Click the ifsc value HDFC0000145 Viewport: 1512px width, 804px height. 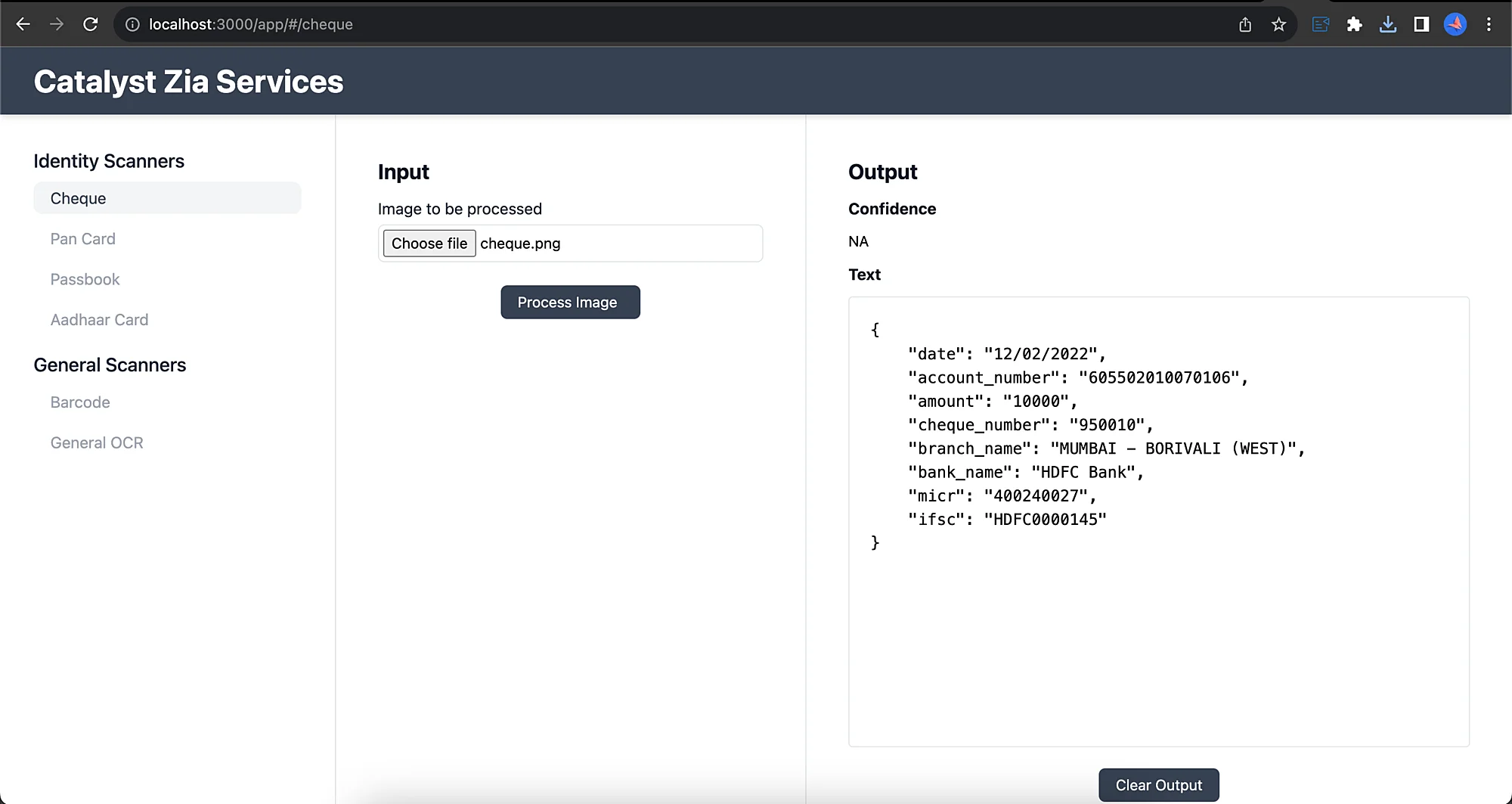point(1045,520)
